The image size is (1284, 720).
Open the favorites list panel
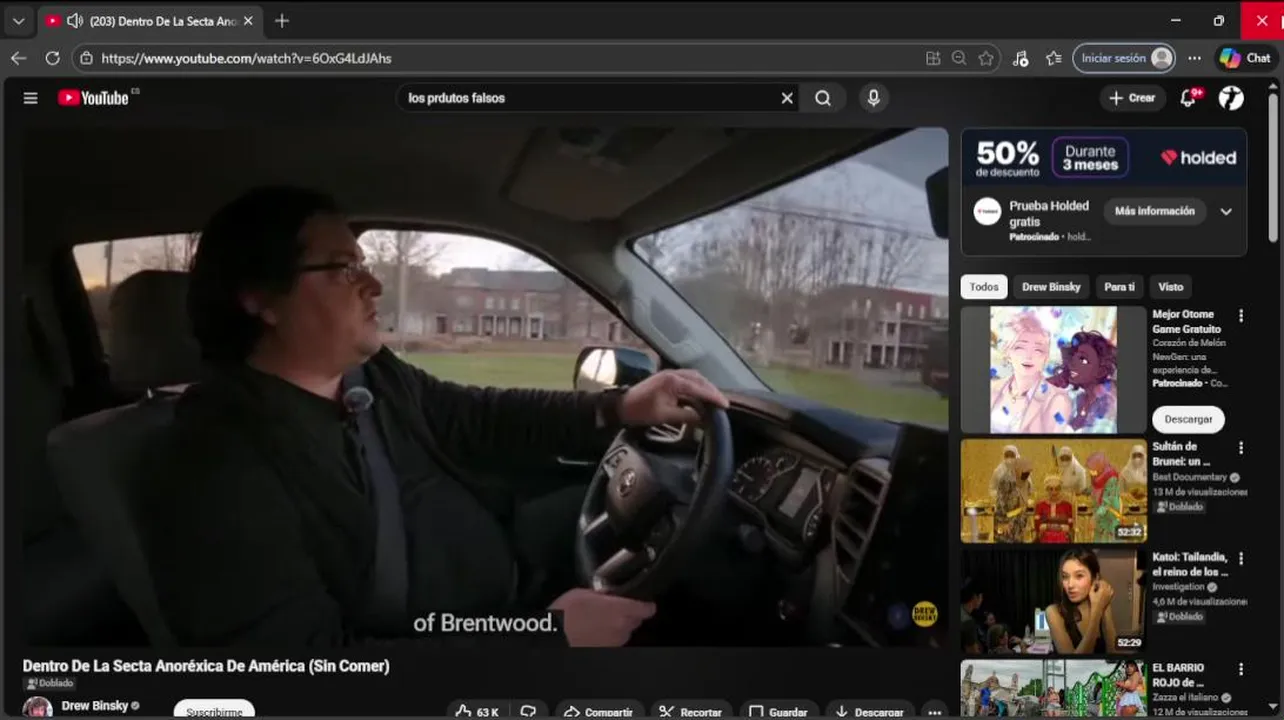coord(1053,58)
